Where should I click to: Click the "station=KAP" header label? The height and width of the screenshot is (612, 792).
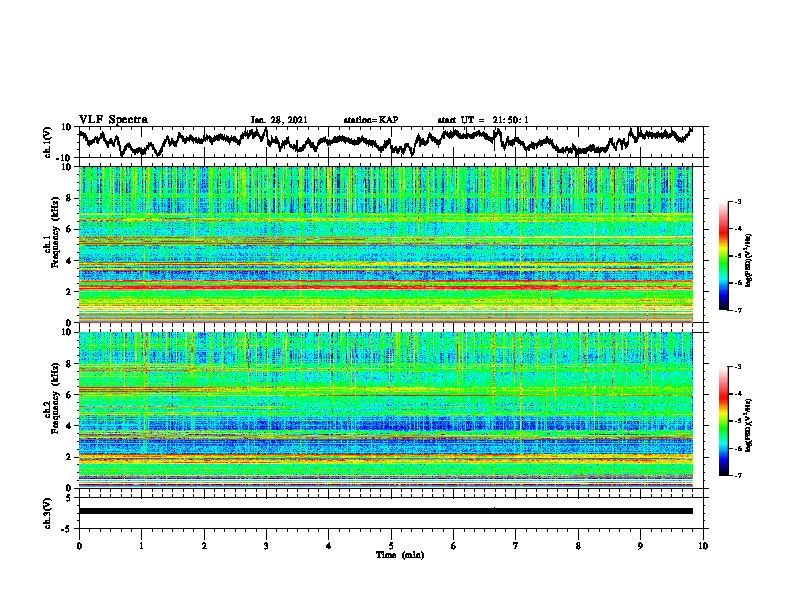pyautogui.click(x=371, y=120)
